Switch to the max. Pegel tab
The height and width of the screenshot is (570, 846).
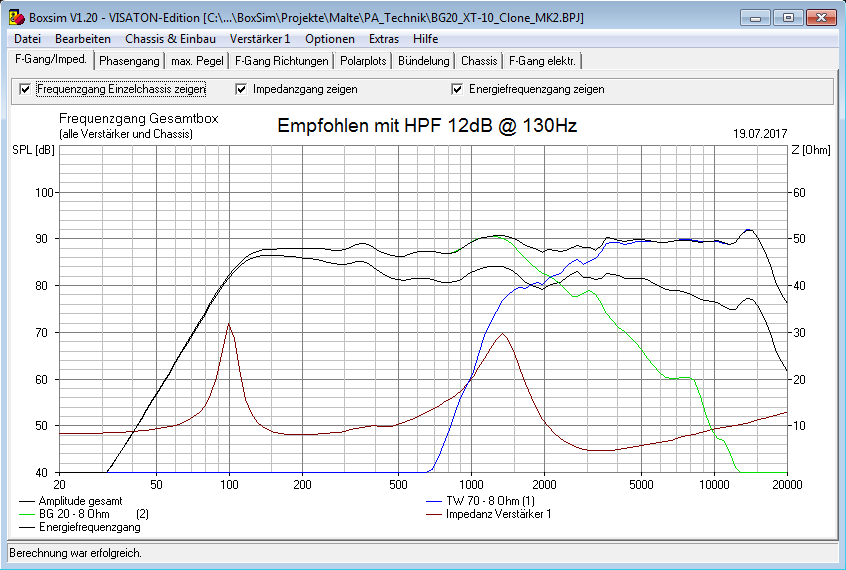pyautogui.click(x=196, y=61)
